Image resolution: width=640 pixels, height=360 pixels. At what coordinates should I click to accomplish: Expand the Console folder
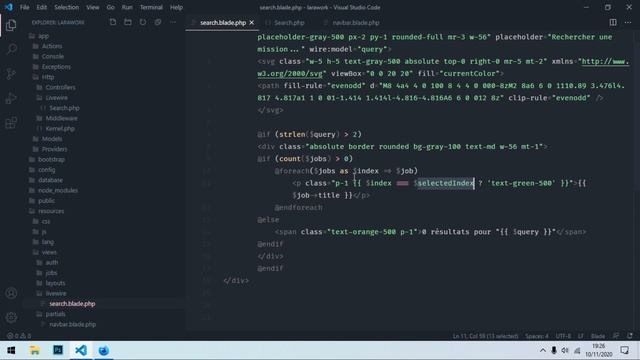pyautogui.click(x=53, y=56)
